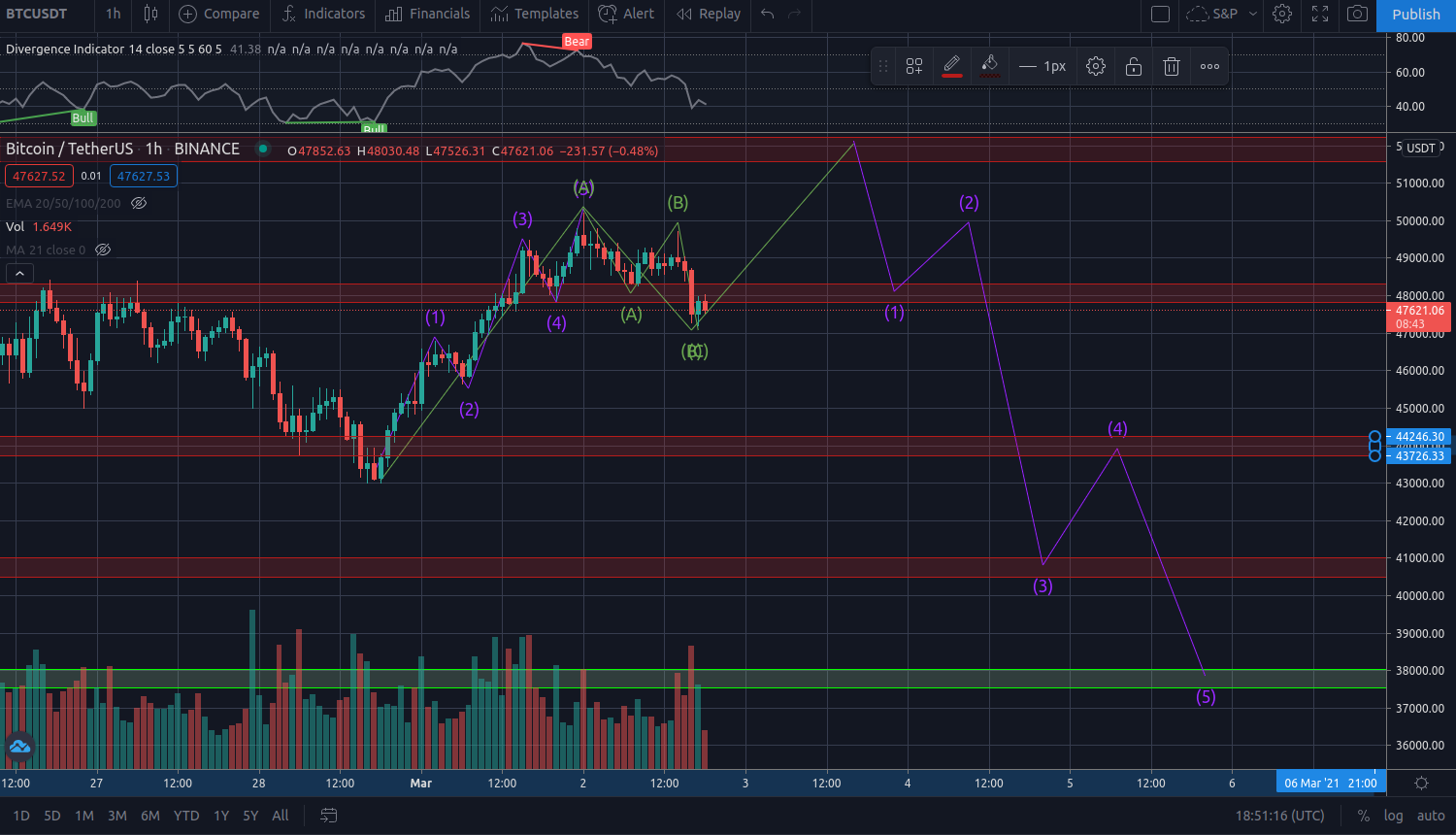1456x835 pixels.
Task: Open chart settings gear in top toolbar
Action: click(x=1282, y=14)
